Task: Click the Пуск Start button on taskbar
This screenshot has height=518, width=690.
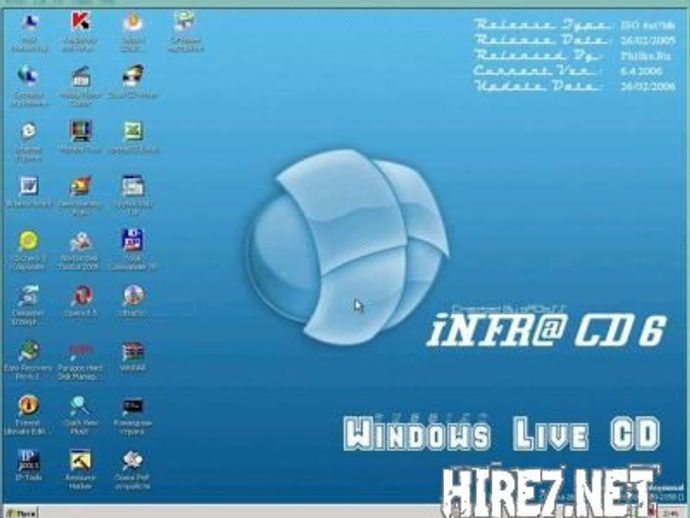Action: click(21, 513)
